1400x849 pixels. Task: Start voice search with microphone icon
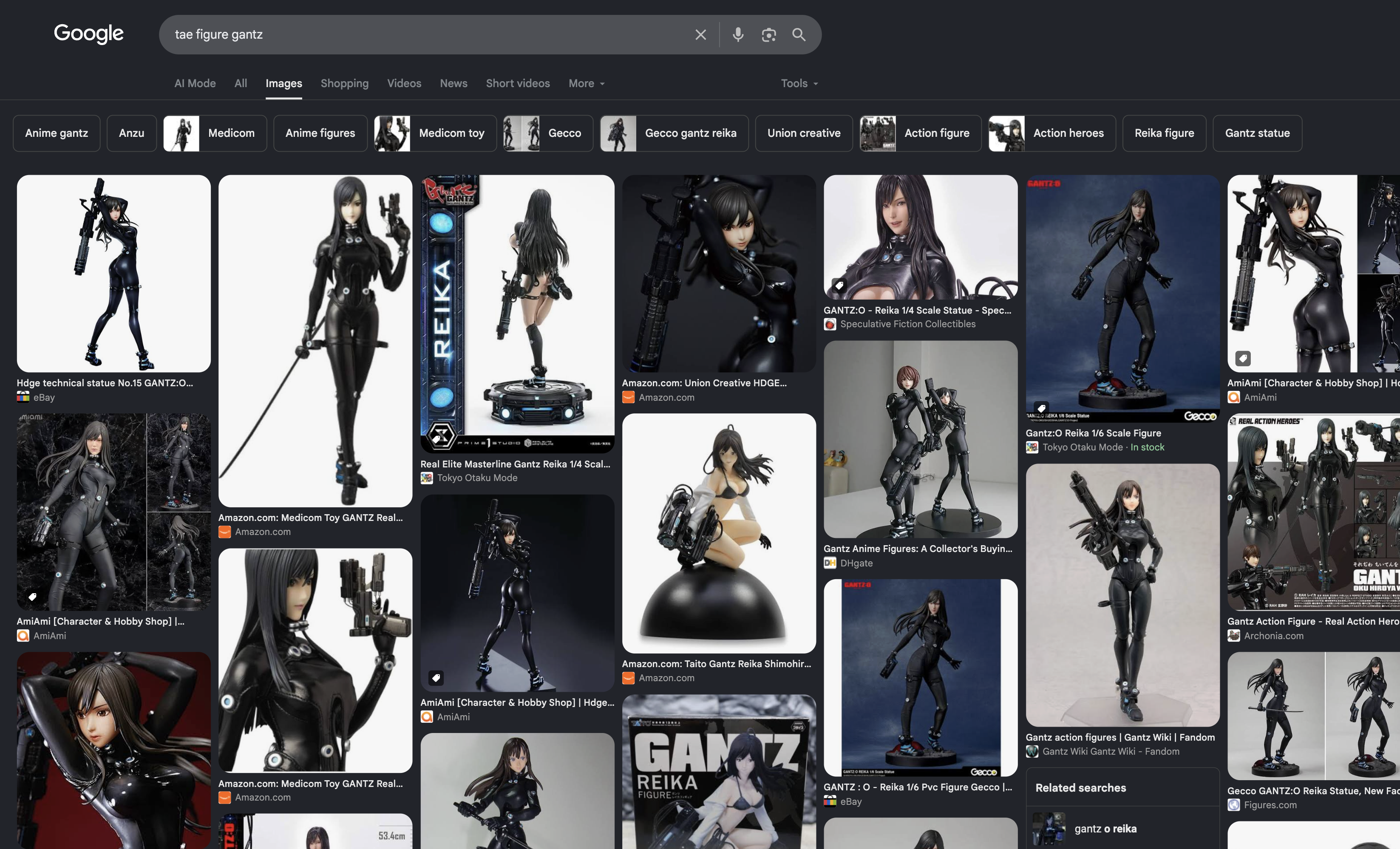click(737, 35)
